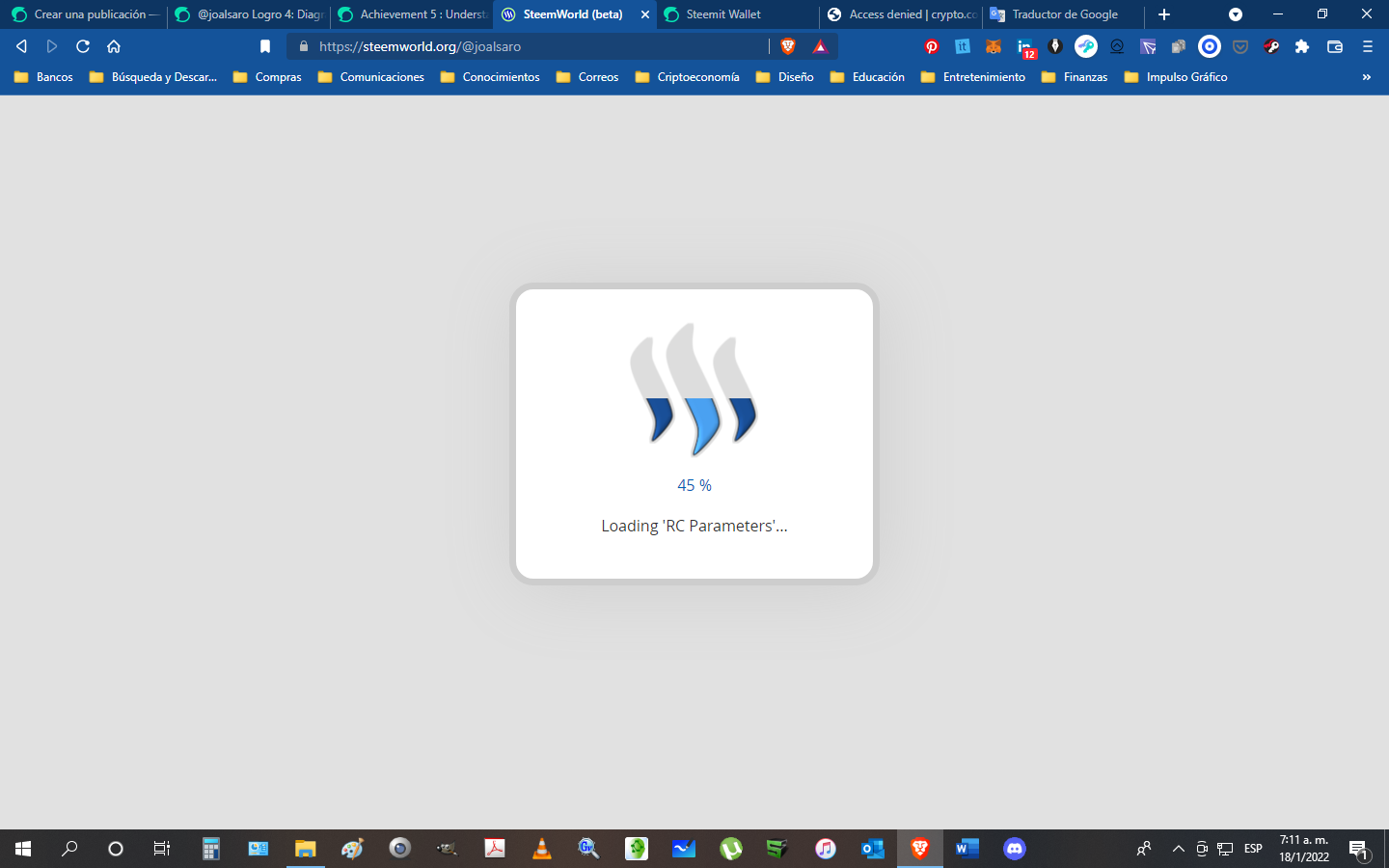Bookmark this page with the bookmark icon

[x=265, y=46]
